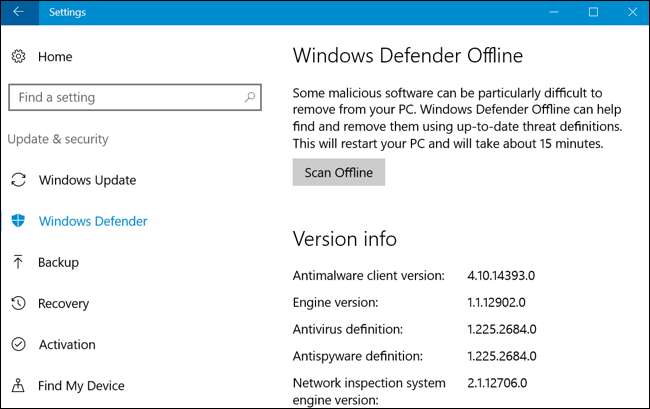Select the Windows Defender sidebar label
The width and height of the screenshot is (650, 409).
click(93, 221)
